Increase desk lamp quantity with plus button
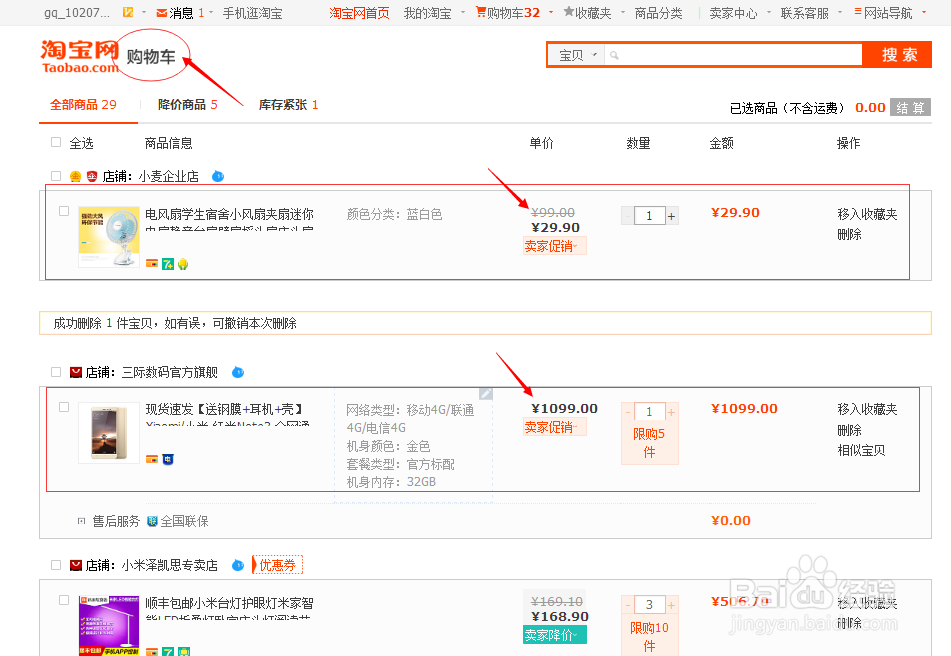Image resolution: width=951 pixels, height=656 pixels. tap(671, 605)
